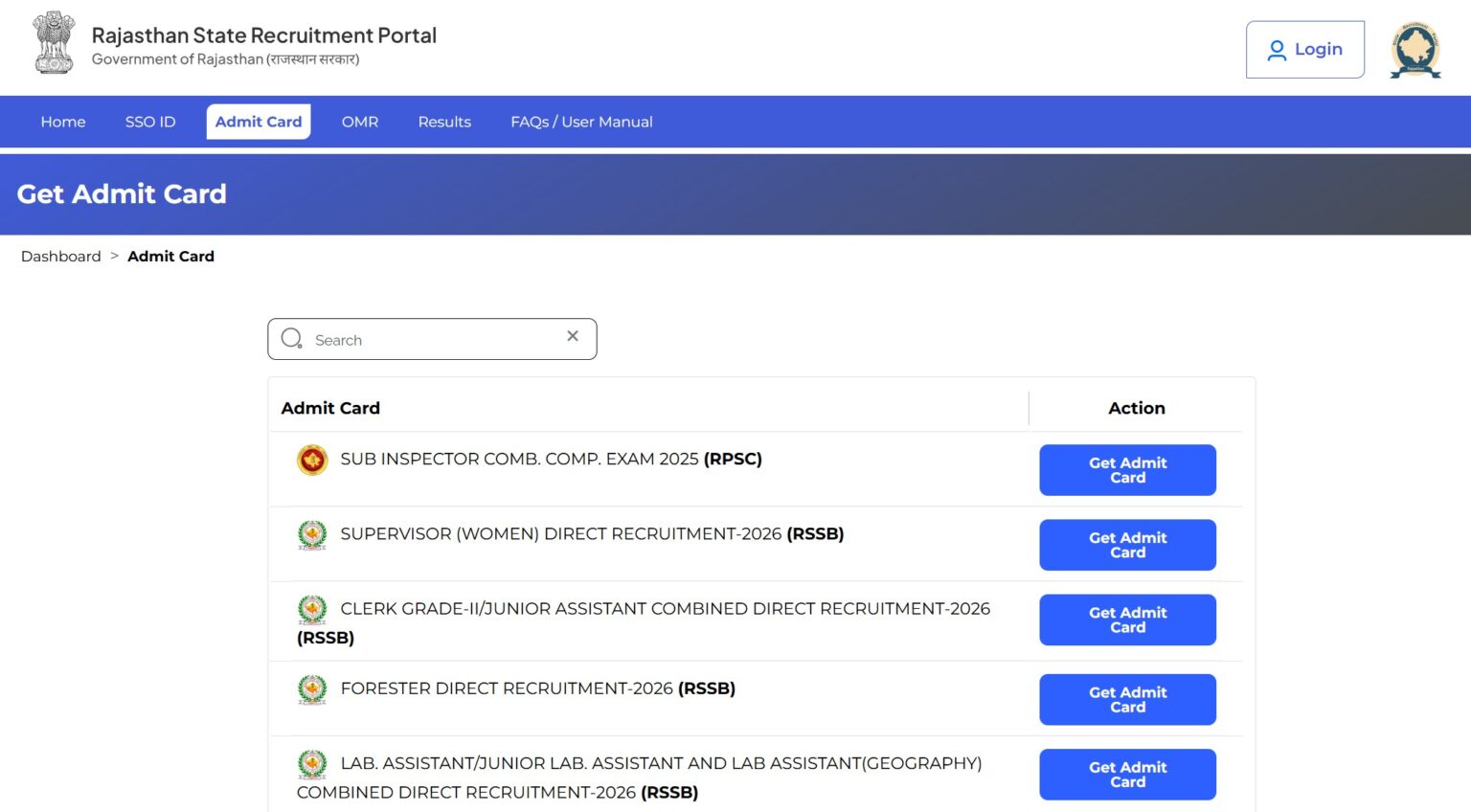Select the CLERK GRADE-II/JUNIOR ASSISTANT row text
The height and width of the screenshot is (812, 1471).
coord(644,623)
